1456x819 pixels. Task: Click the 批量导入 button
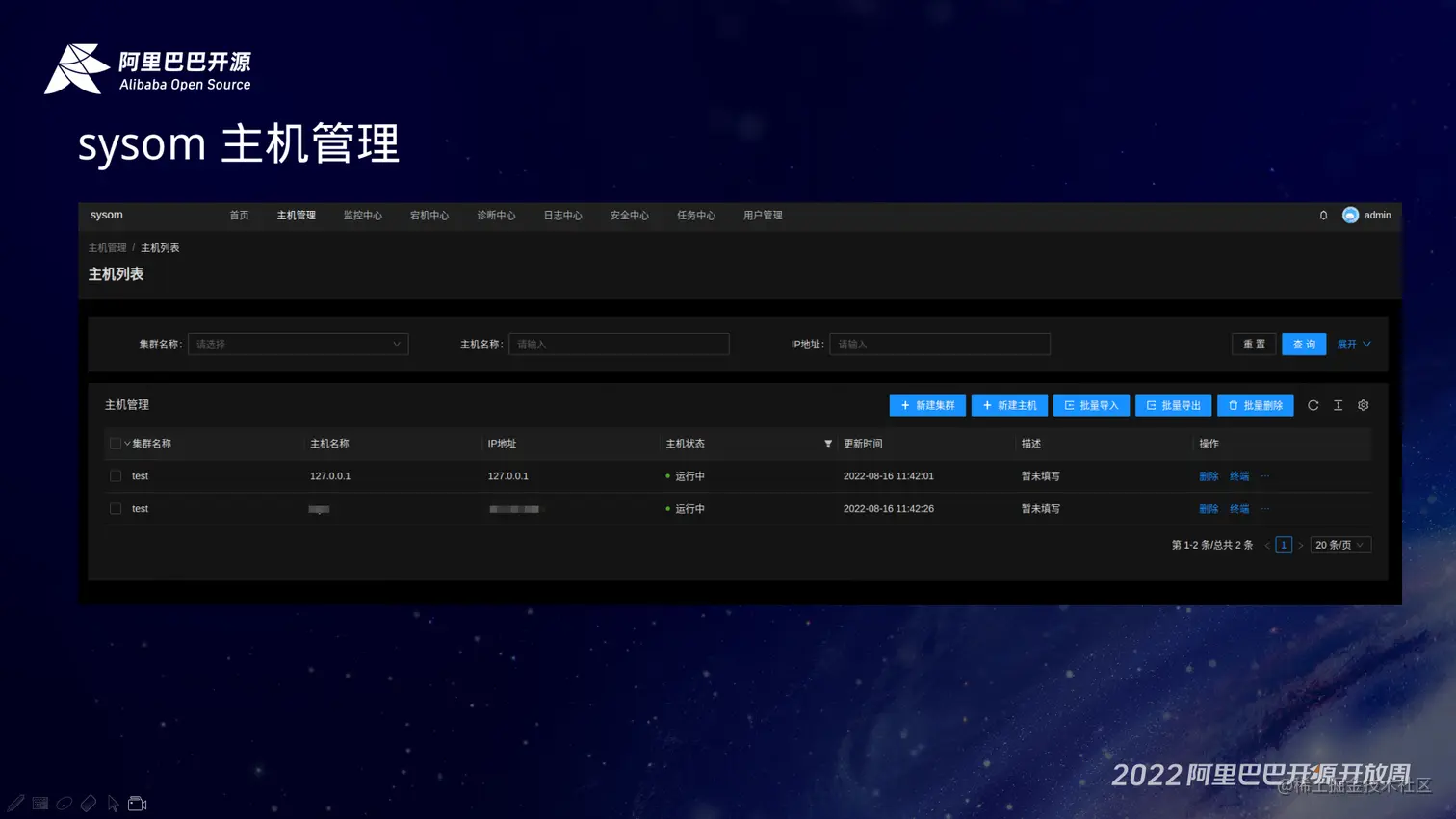tap(1091, 406)
